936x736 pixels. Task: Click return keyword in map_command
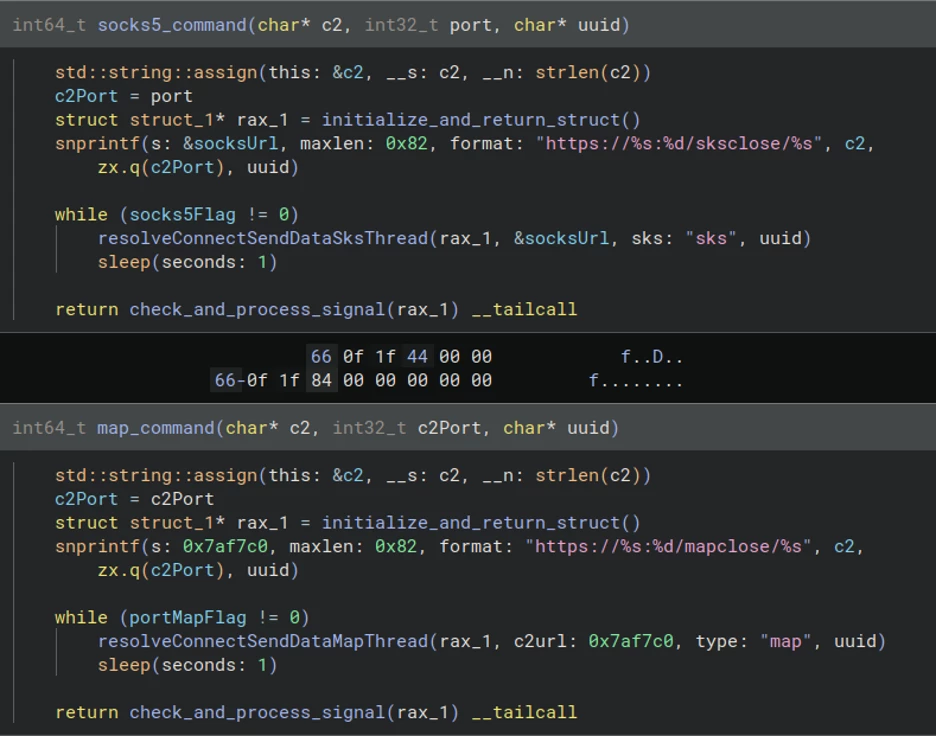(x=87, y=712)
